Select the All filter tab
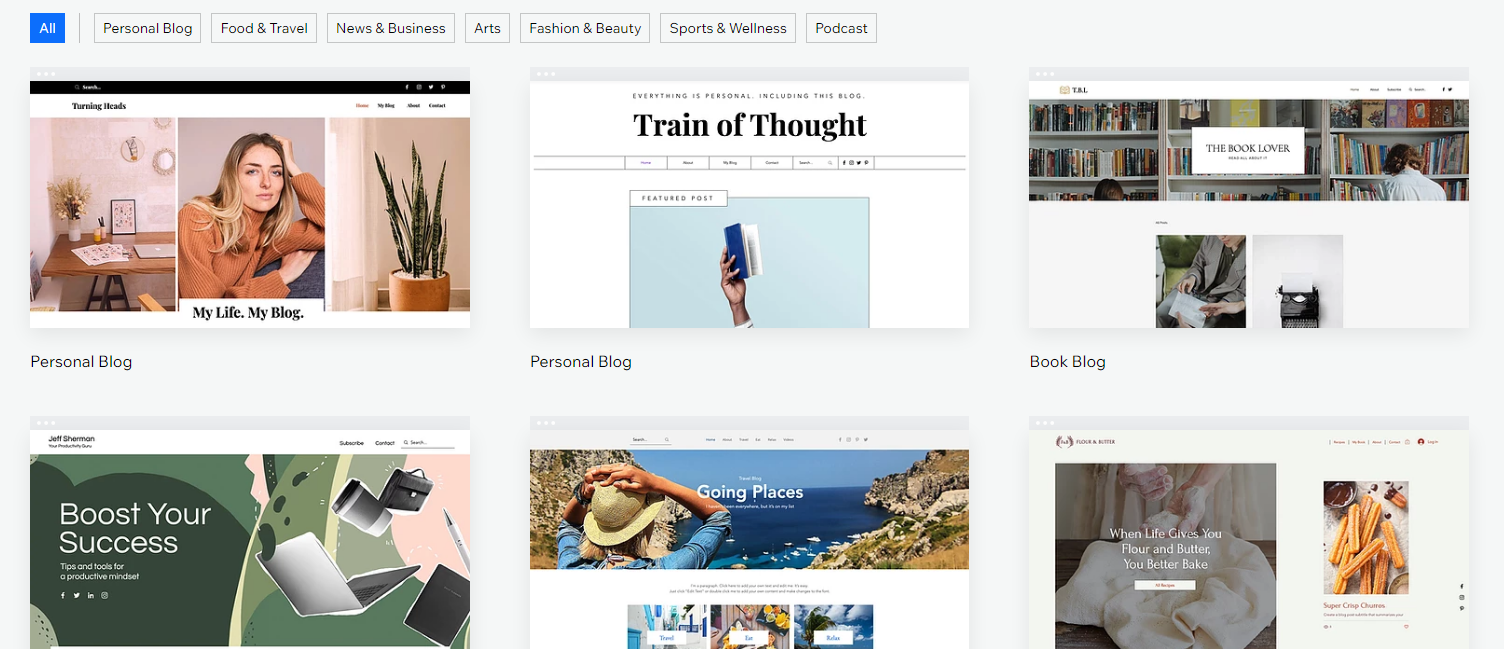Screen dimensions: 1504x649 pos(47,28)
